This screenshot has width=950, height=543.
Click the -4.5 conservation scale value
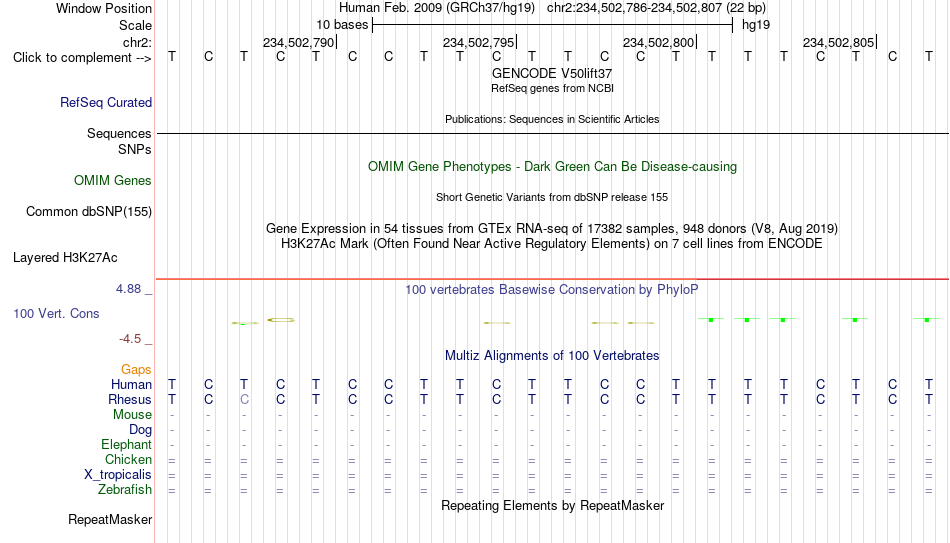(130, 339)
